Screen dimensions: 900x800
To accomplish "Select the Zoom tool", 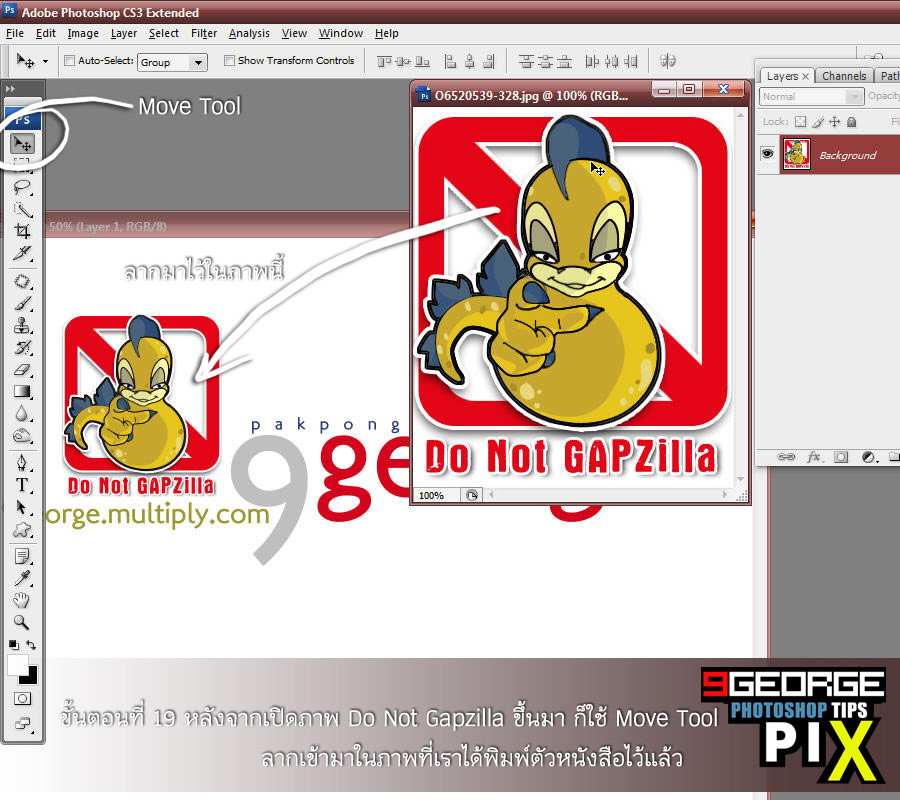I will 22,622.
